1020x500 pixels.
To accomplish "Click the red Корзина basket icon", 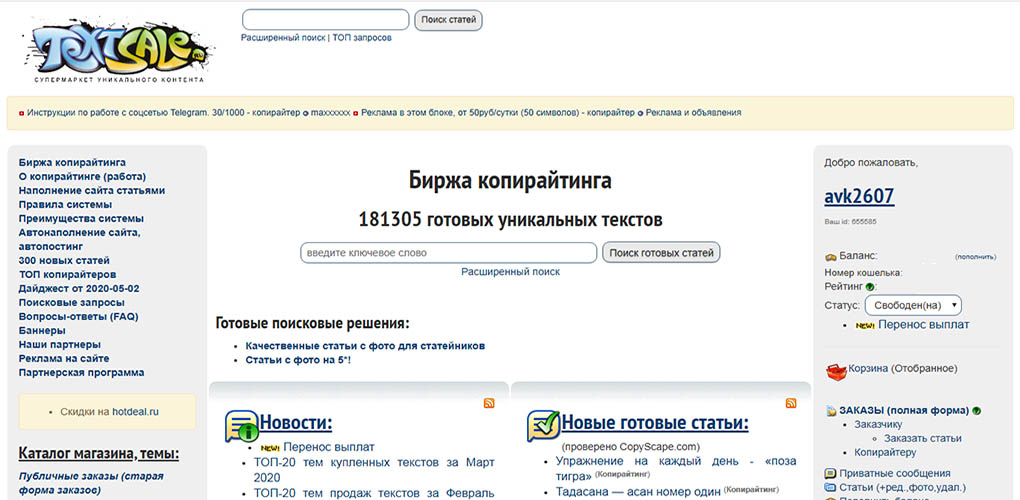I will click(836, 371).
